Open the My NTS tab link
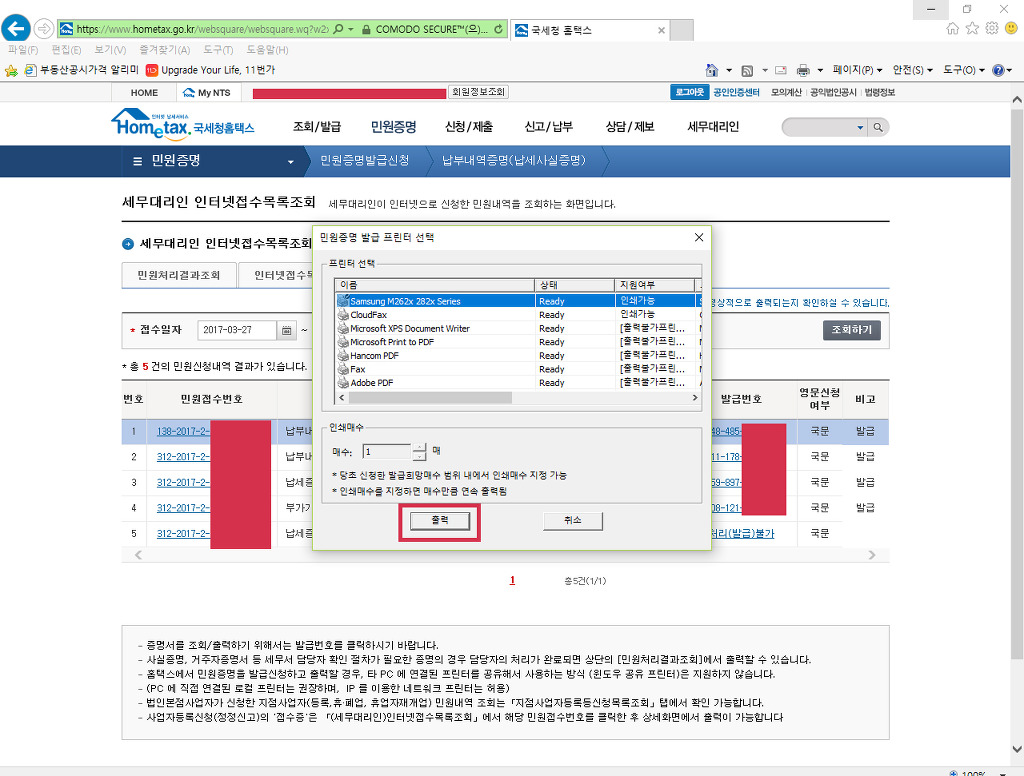Viewport: 1024px width, 776px height. (207, 93)
